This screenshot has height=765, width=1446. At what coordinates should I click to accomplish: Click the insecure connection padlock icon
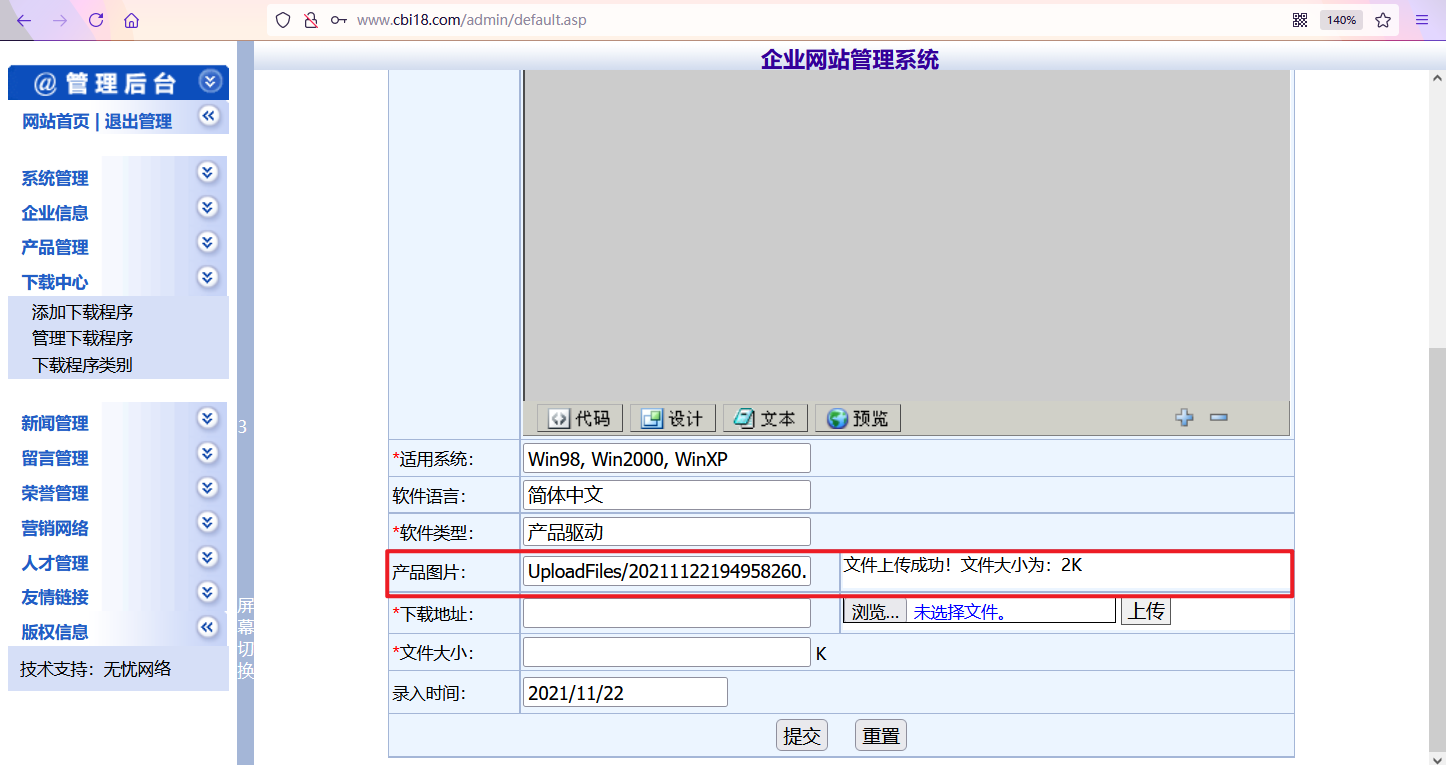[x=311, y=20]
